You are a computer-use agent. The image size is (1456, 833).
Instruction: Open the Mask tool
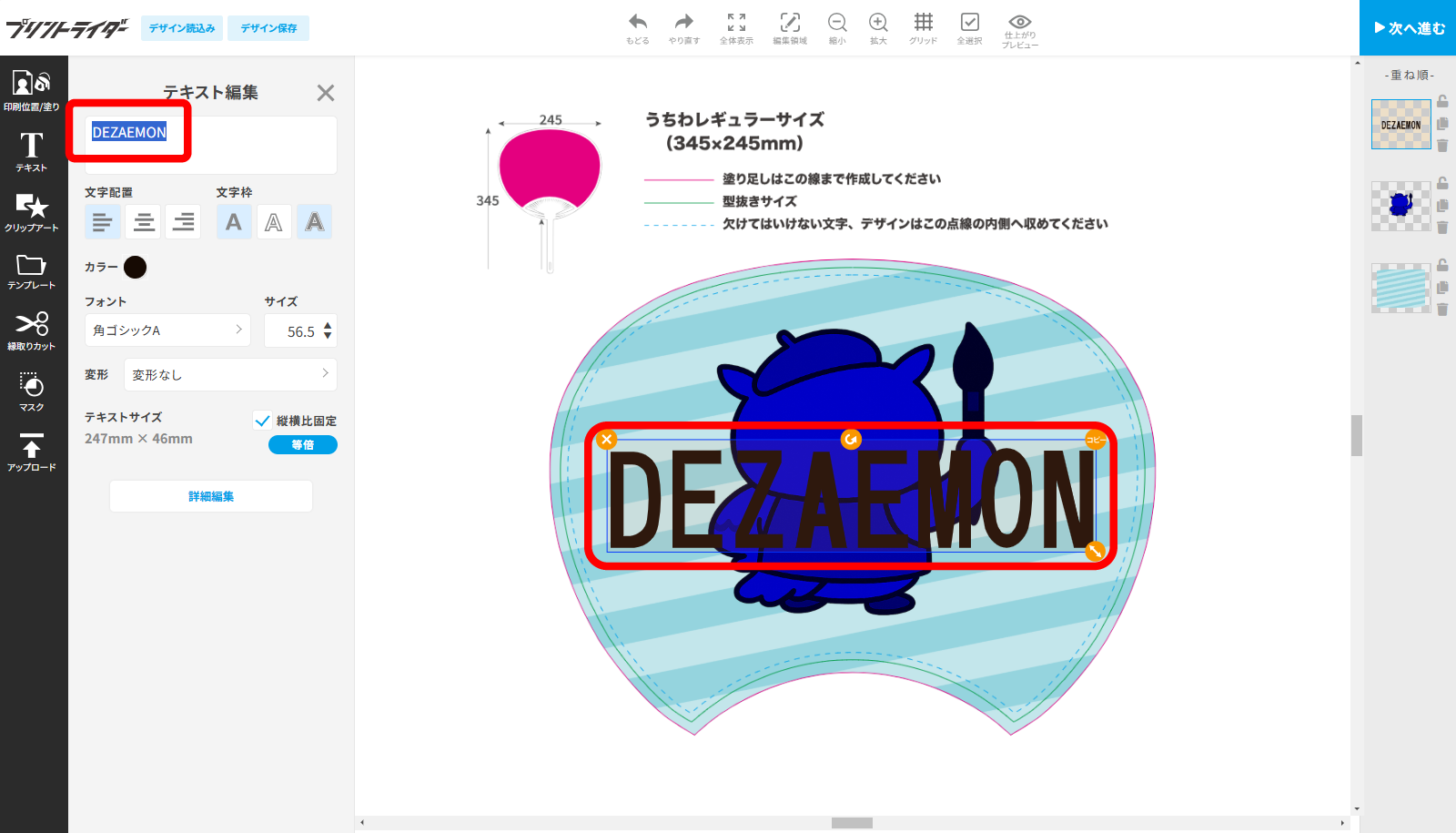(32, 391)
